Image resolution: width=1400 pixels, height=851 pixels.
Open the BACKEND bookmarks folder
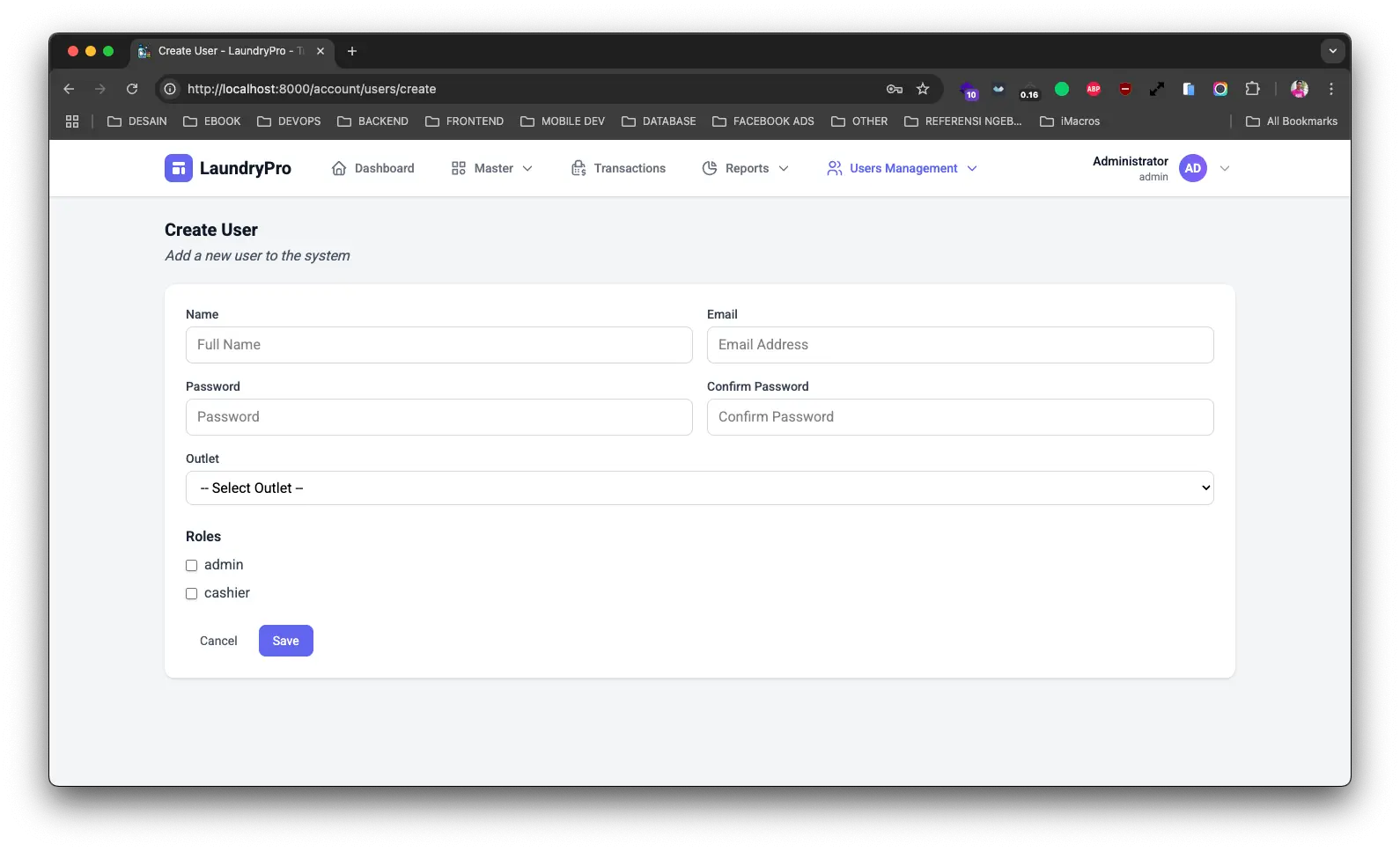[372, 121]
